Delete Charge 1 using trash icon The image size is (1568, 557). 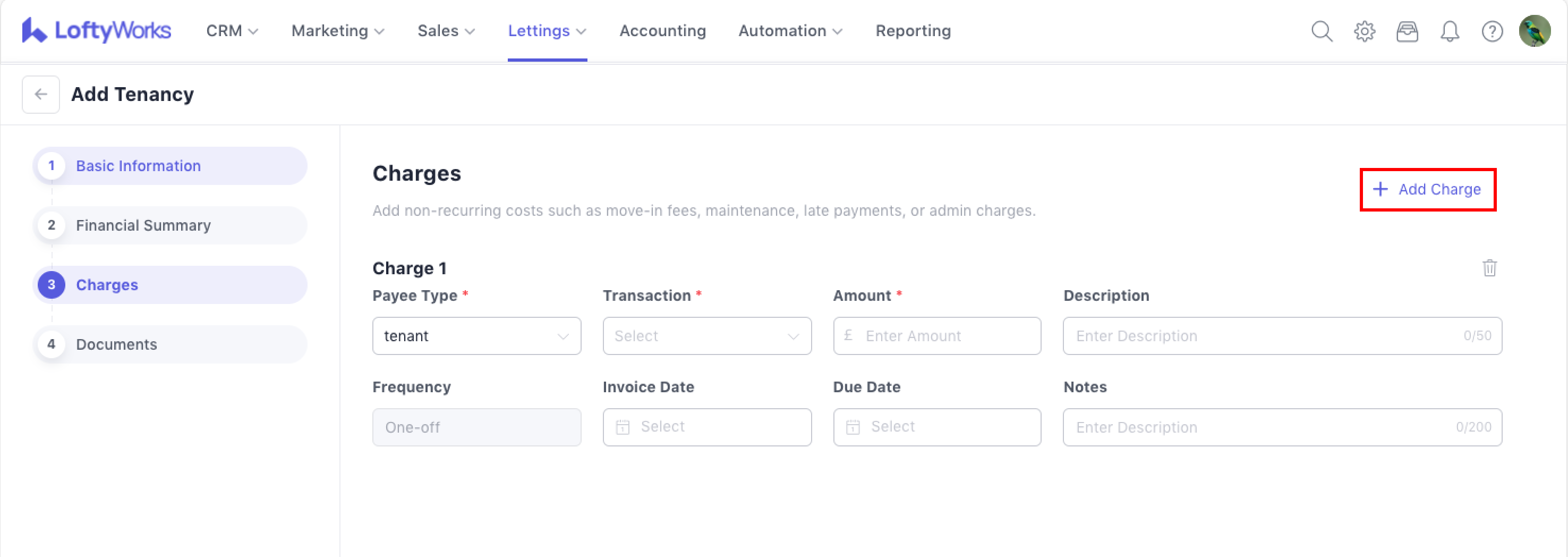click(1489, 268)
